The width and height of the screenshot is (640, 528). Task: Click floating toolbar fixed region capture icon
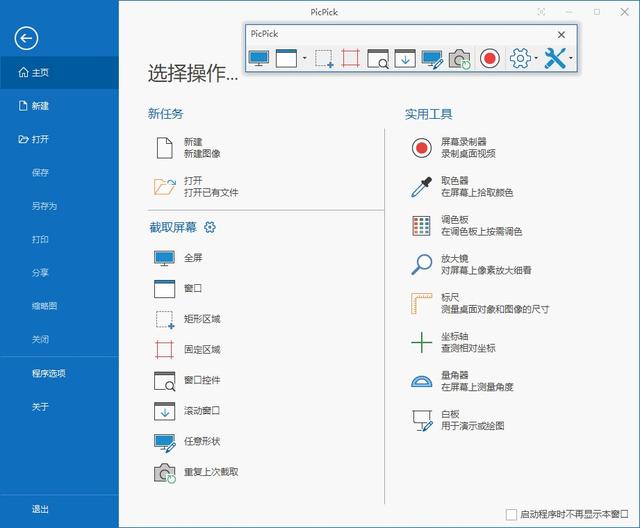click(351, 58)
